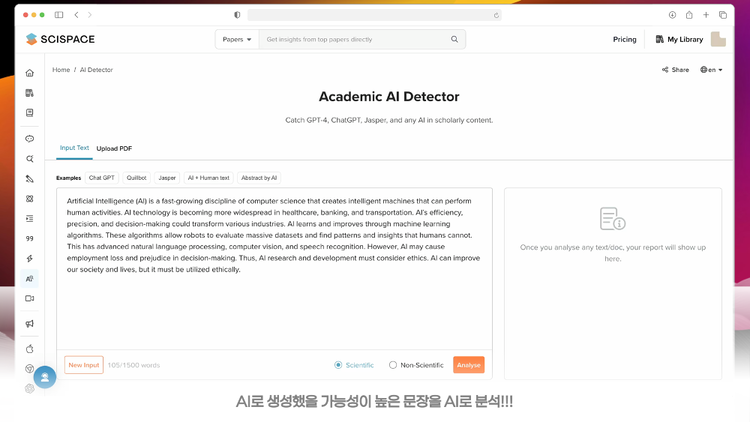The width and height of the screenshot is (750, 422).
Task: Load the Quillbot example
Action: 136,178
